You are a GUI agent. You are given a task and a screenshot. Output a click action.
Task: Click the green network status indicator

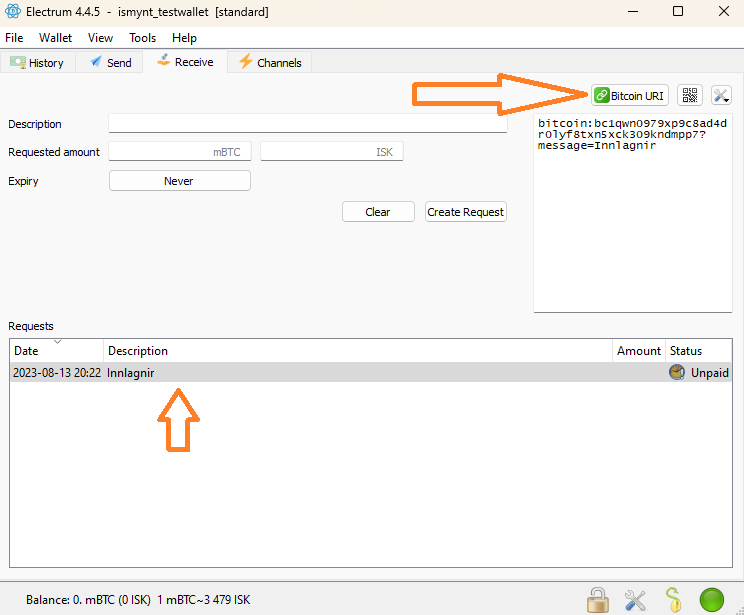[712, 600]
